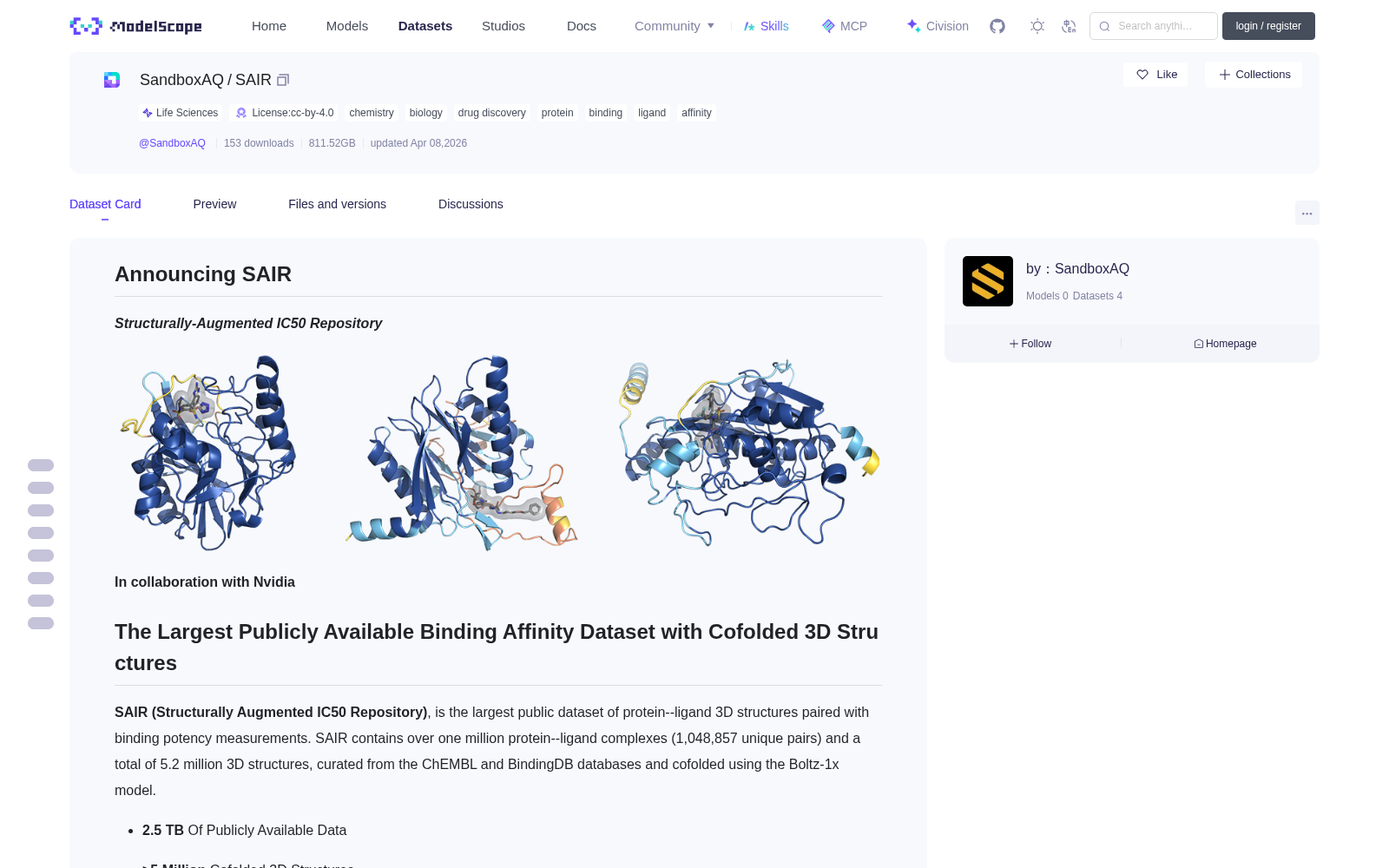
Task: Click the SandboxAQ black and gold logo
Action: pyautogui.click(x=988, y=281)
